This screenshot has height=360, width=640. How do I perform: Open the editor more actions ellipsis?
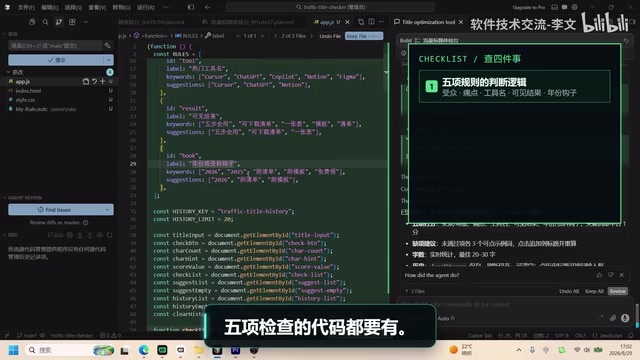coord(381,22)
